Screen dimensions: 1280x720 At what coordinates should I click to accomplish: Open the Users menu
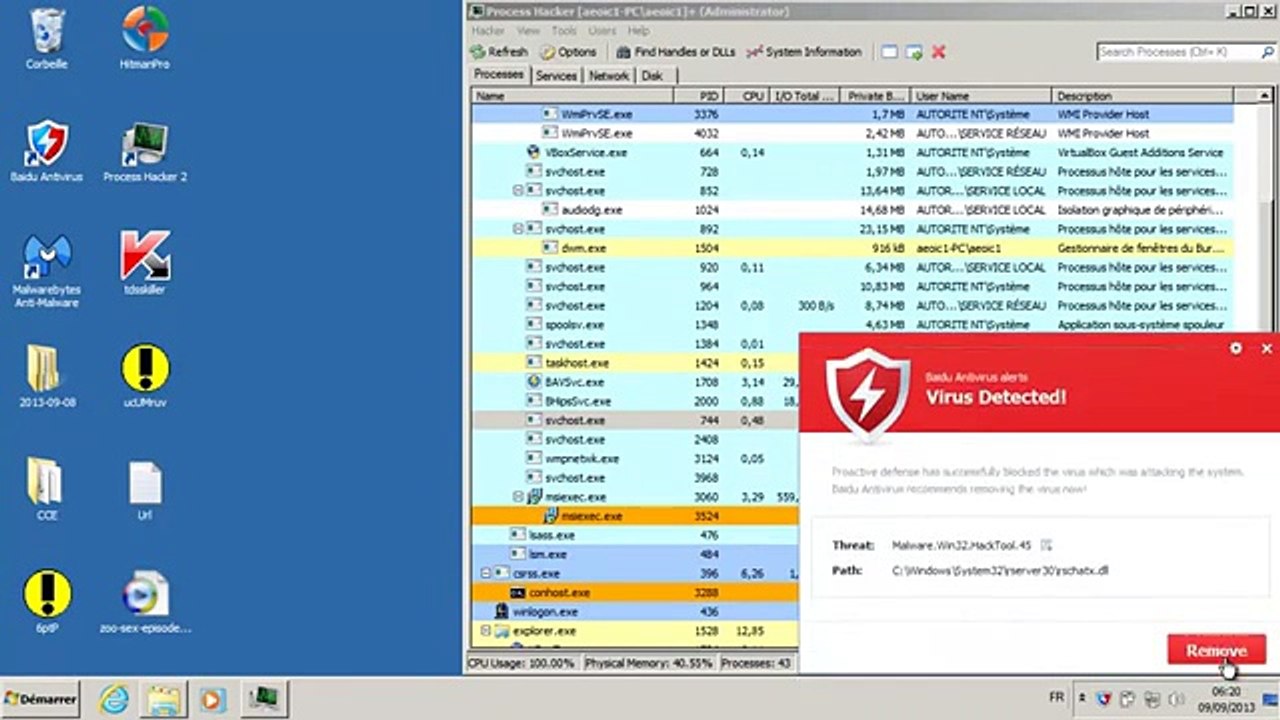(602, 31)
